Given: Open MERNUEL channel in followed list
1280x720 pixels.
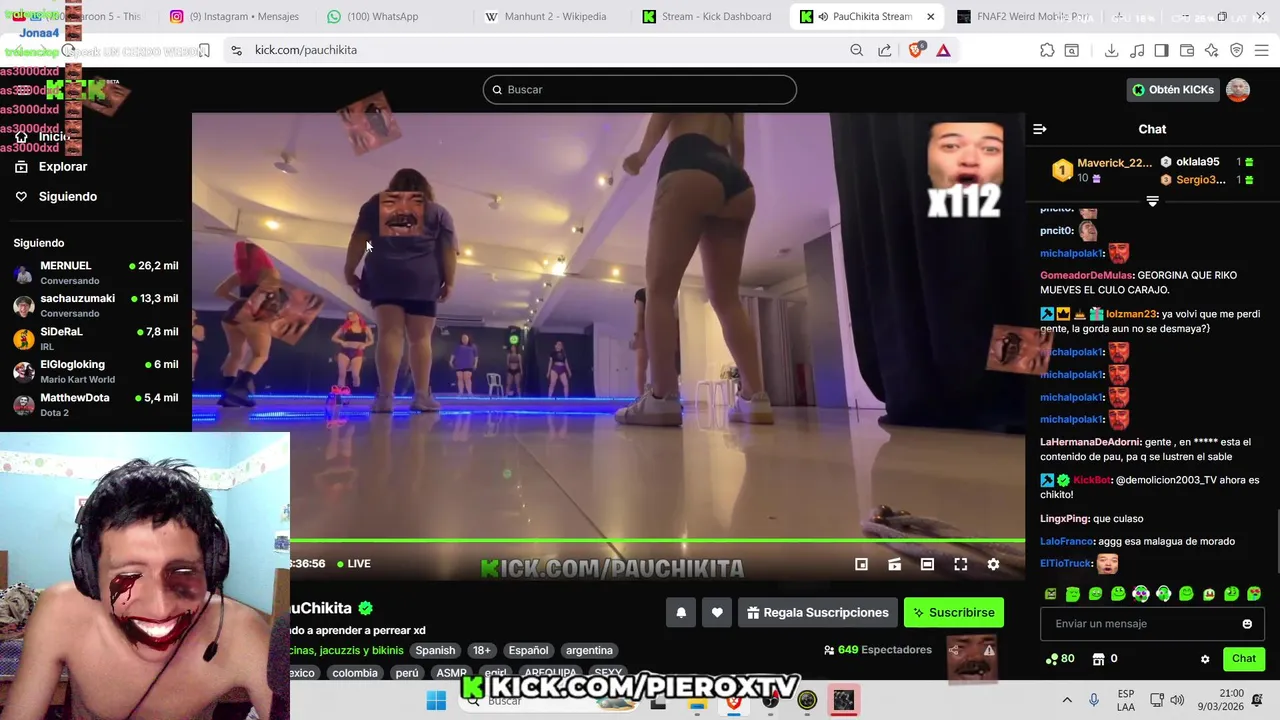Looking at the screenshot, I should tap(96, 272).
